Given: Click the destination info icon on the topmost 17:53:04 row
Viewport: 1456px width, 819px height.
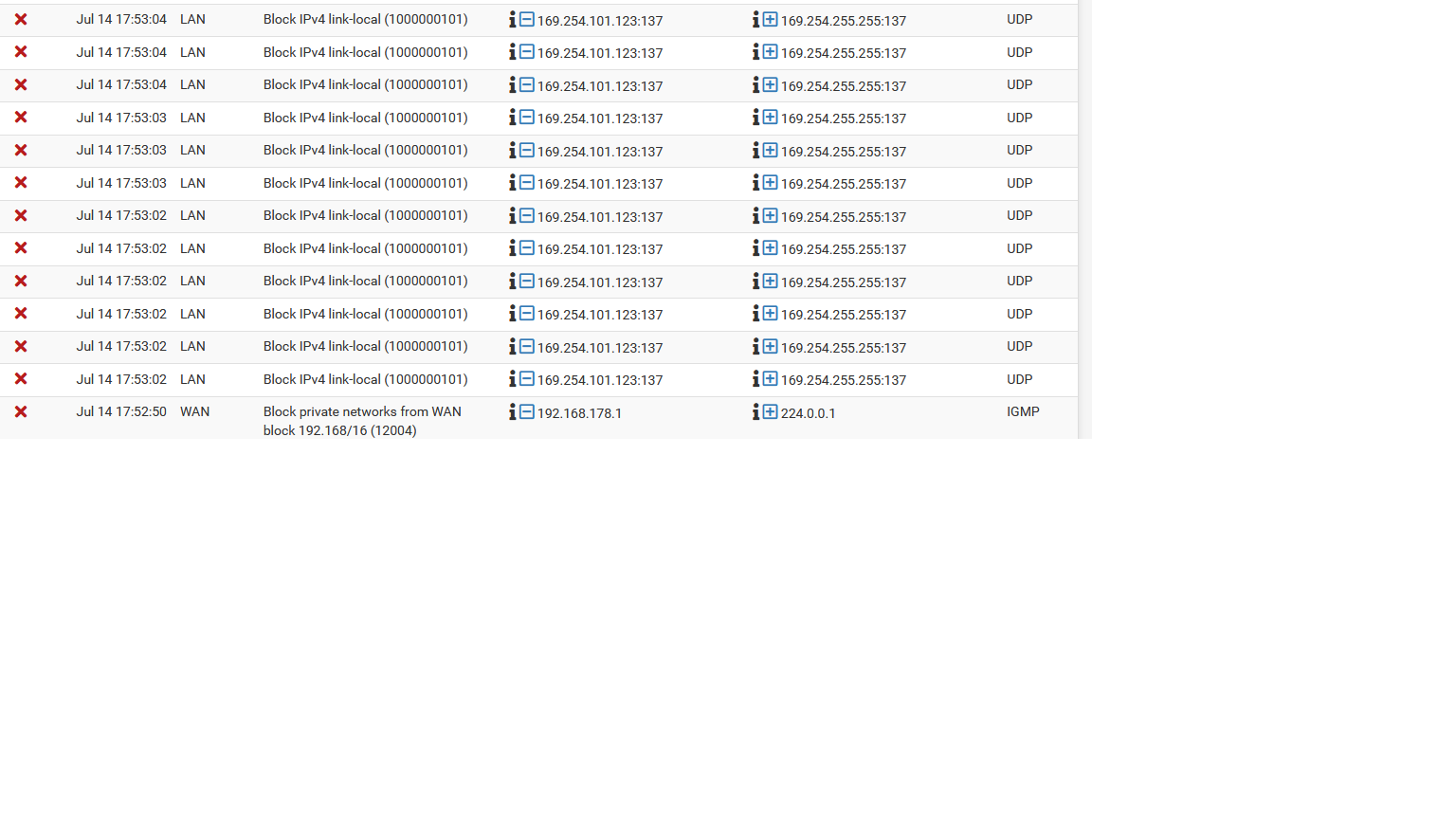Looking at the screenshot, I should point(756,19).
